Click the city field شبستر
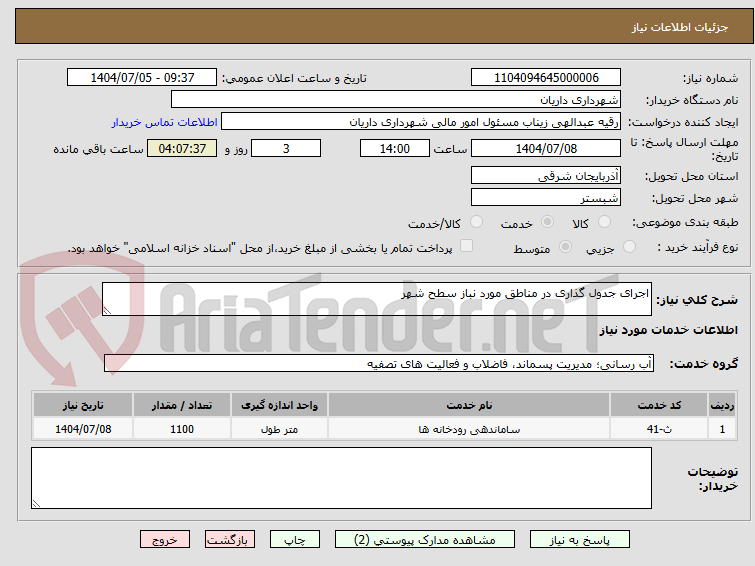This screenshot has height=566, width=755. coord(546,197)
